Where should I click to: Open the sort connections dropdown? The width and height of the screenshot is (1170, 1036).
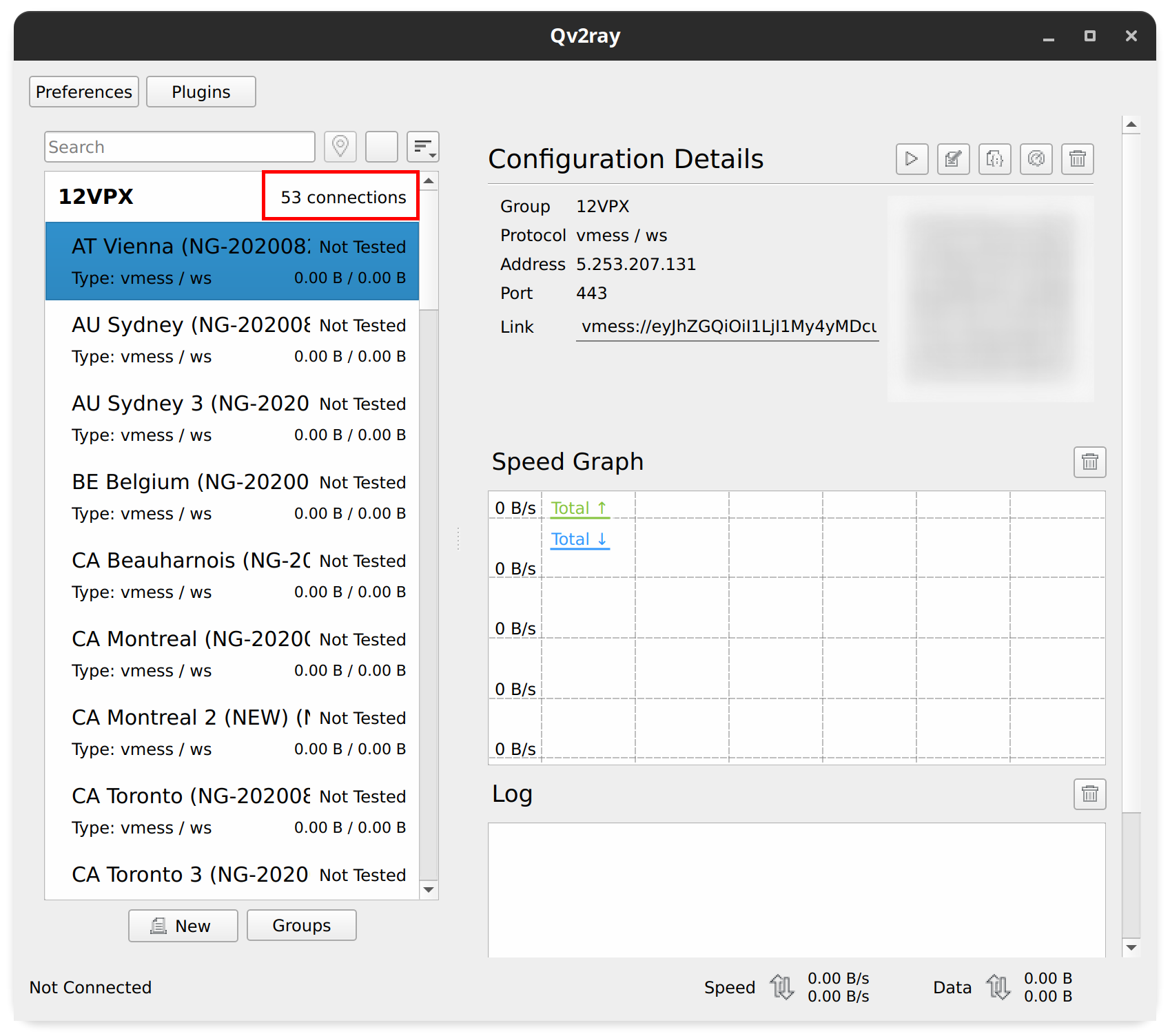pos(422,147)
